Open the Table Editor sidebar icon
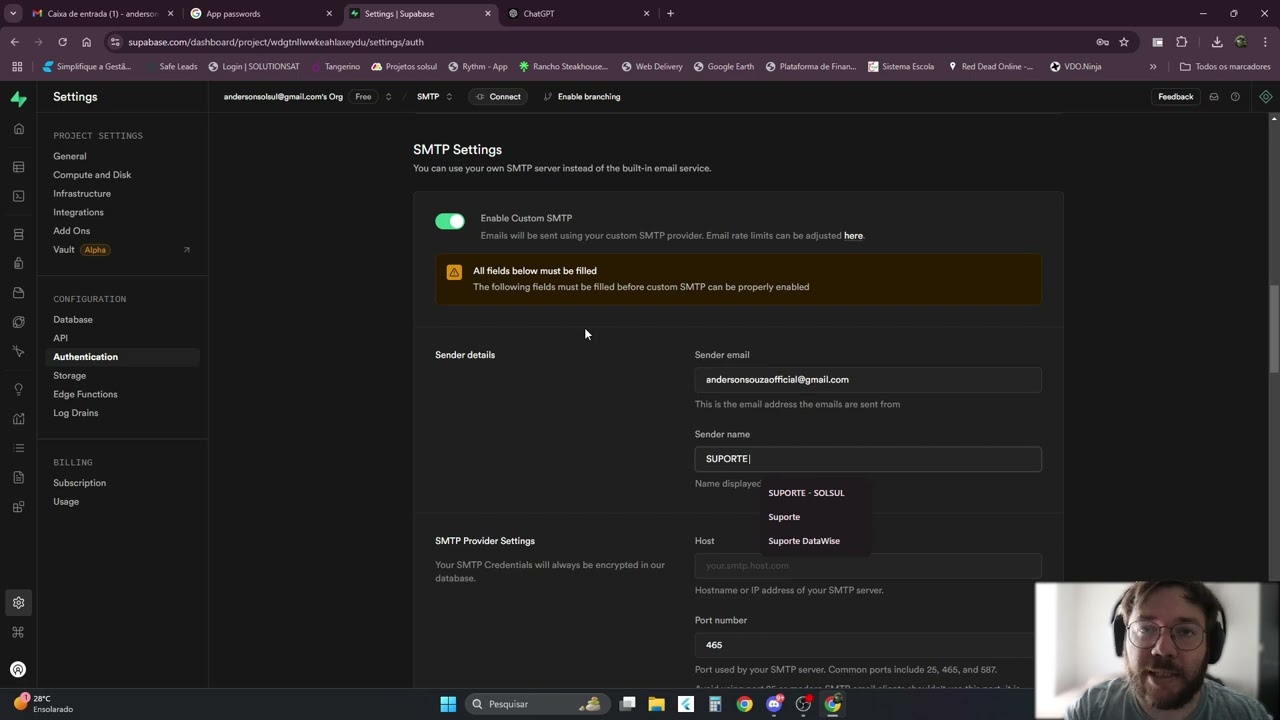1280x720 pixels. (18, 167)
